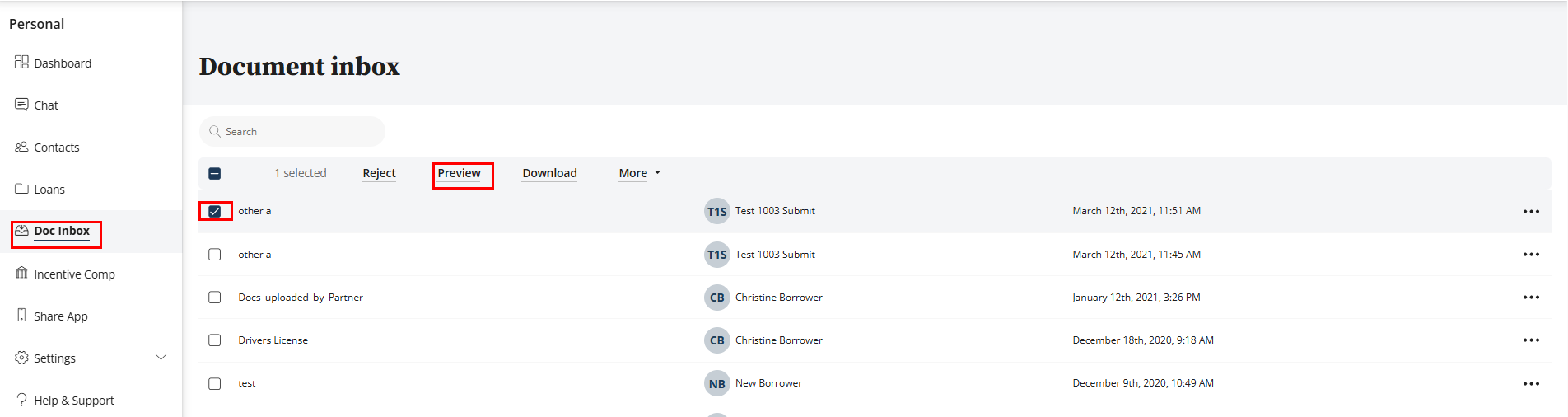Open the Loans folder icon
The height and width of the screenshot is (417, 1568).
[21, 189]
